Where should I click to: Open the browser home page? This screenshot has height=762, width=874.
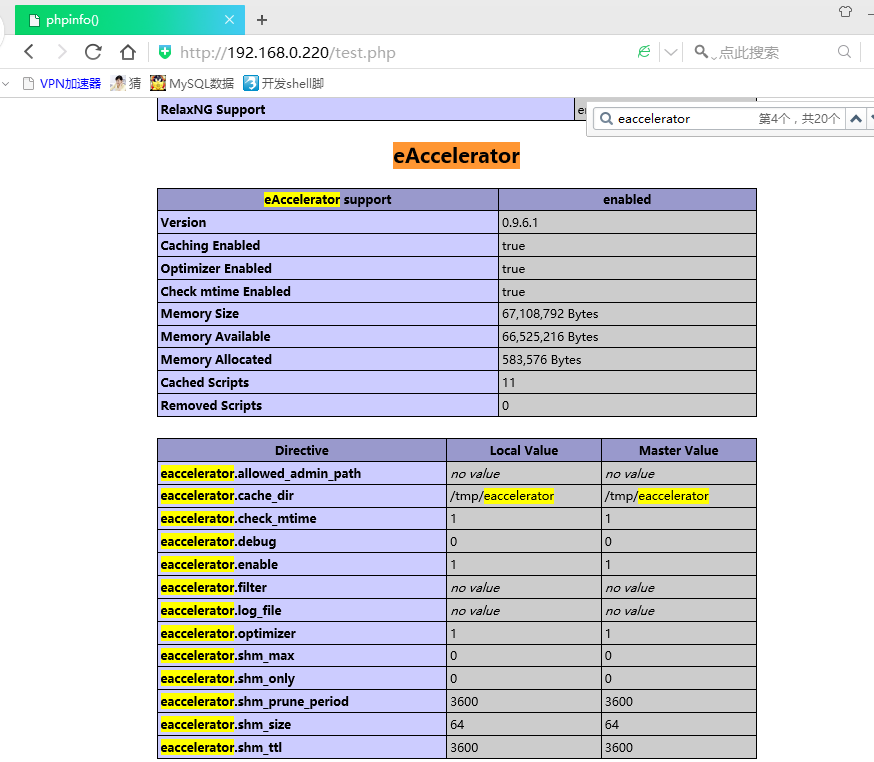click(128, 52)
